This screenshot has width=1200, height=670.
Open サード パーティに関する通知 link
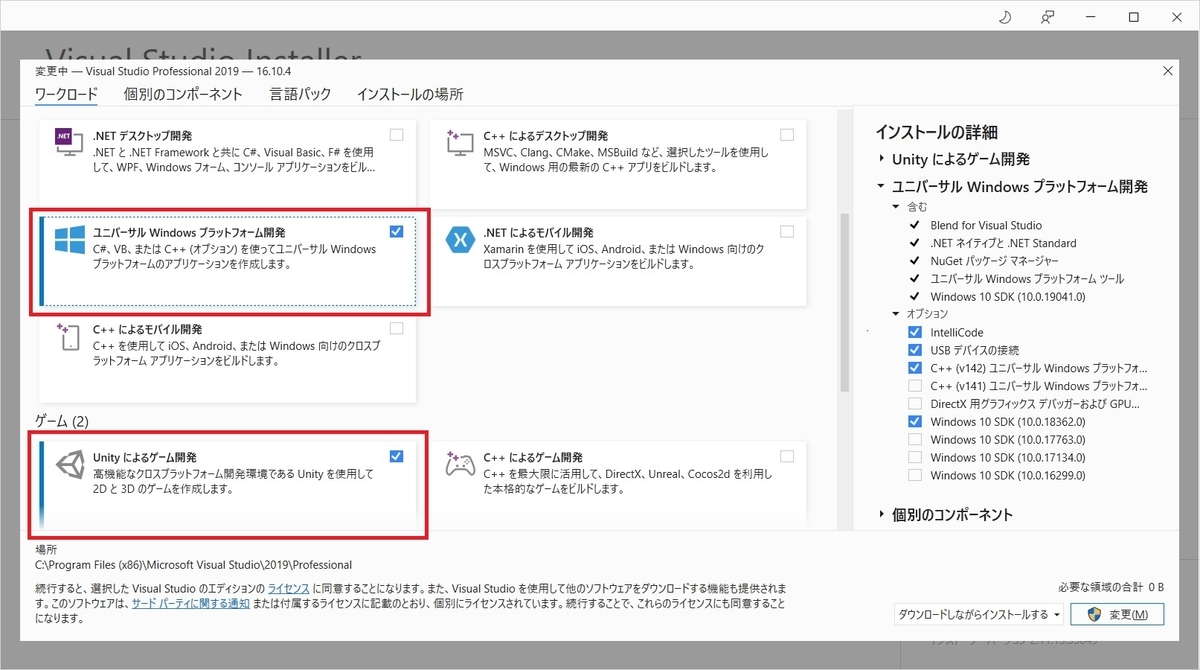click(190, 604)
